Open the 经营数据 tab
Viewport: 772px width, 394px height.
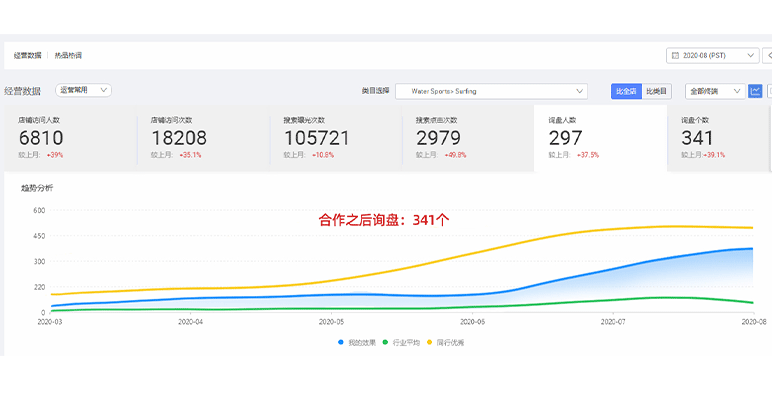[x=28, y=56]
